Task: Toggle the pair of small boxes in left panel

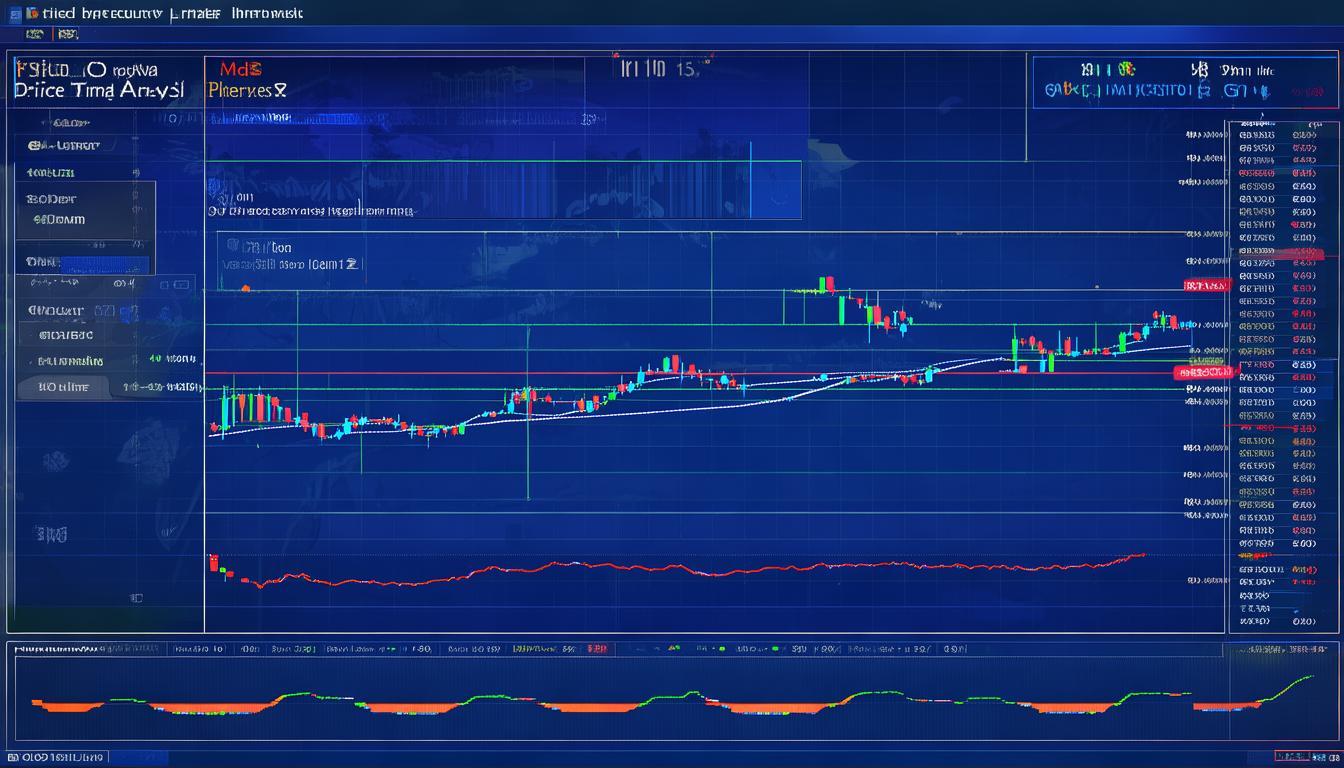Action: point(174,285)
